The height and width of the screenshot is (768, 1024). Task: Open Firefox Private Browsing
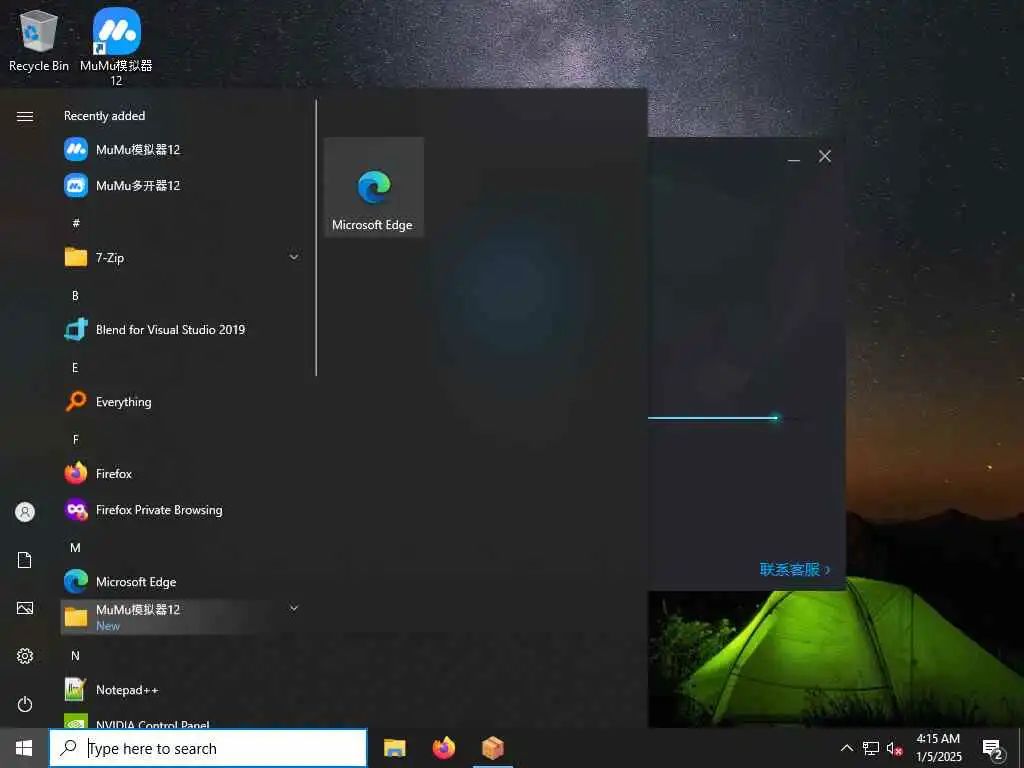(180, 510)
